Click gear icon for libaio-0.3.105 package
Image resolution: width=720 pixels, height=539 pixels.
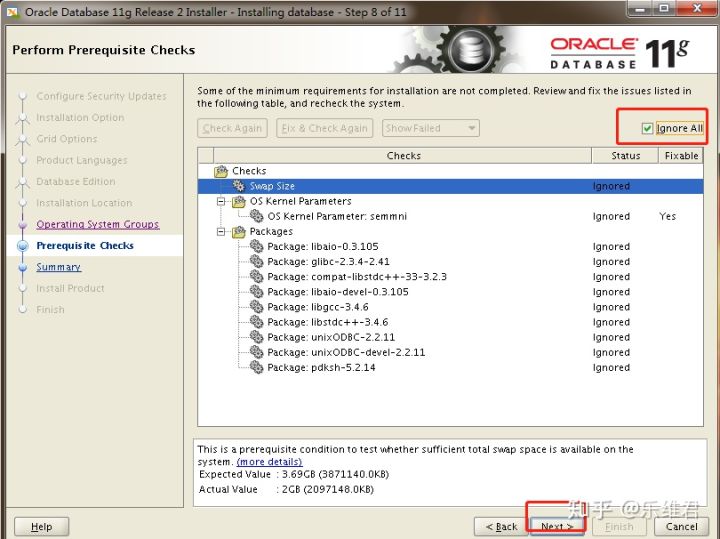click(257, 247)
